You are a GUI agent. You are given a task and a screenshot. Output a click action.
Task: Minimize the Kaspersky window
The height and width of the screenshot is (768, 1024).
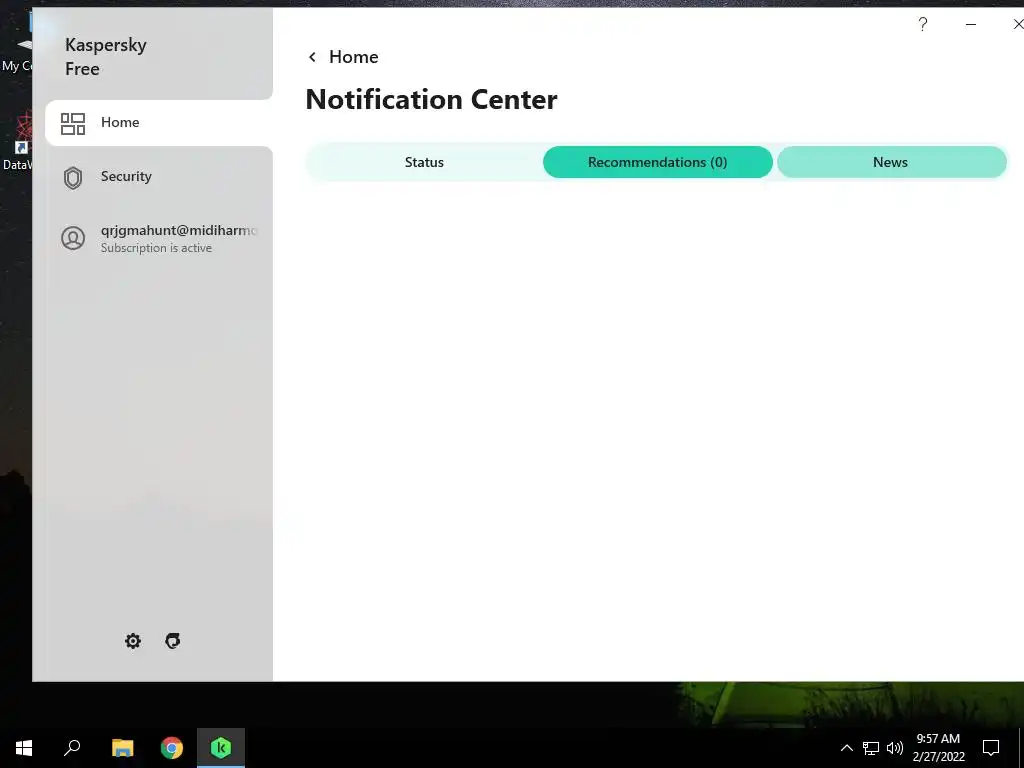click(971, 25)
